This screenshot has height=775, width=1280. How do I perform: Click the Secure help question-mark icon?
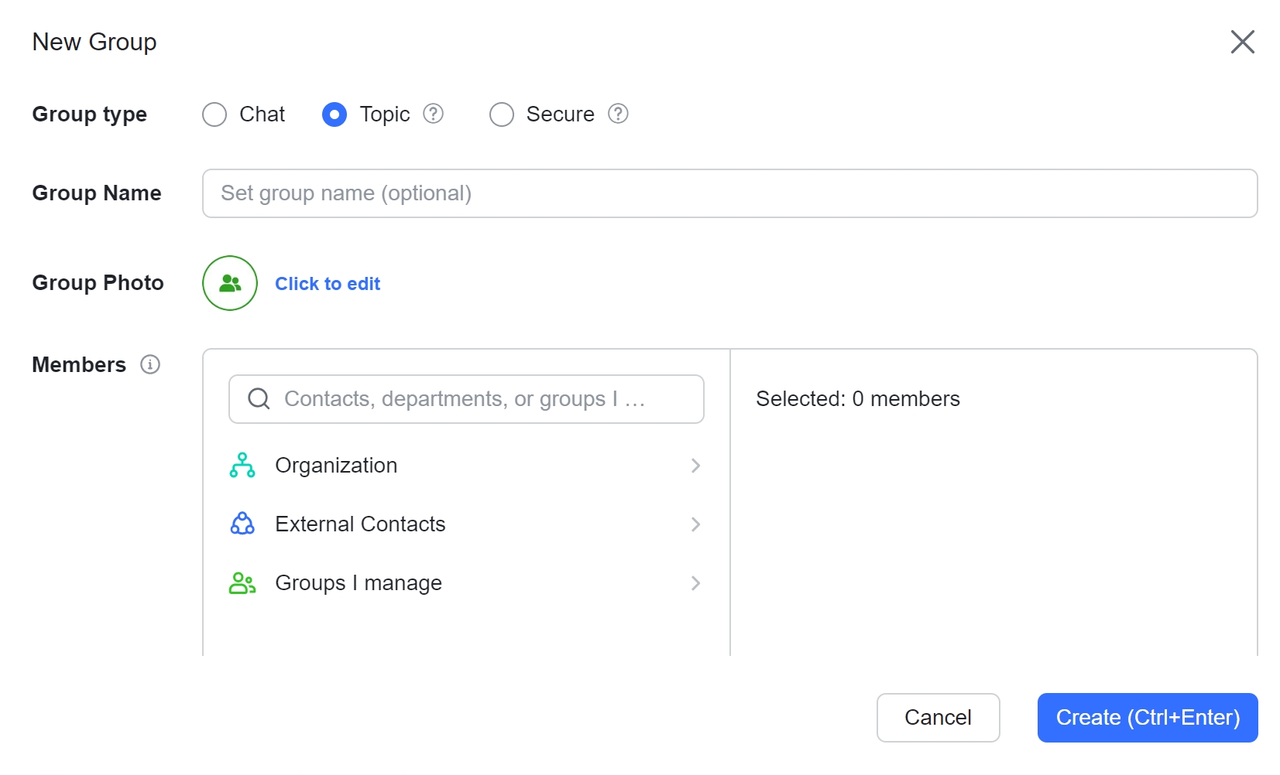click(619, 114)
